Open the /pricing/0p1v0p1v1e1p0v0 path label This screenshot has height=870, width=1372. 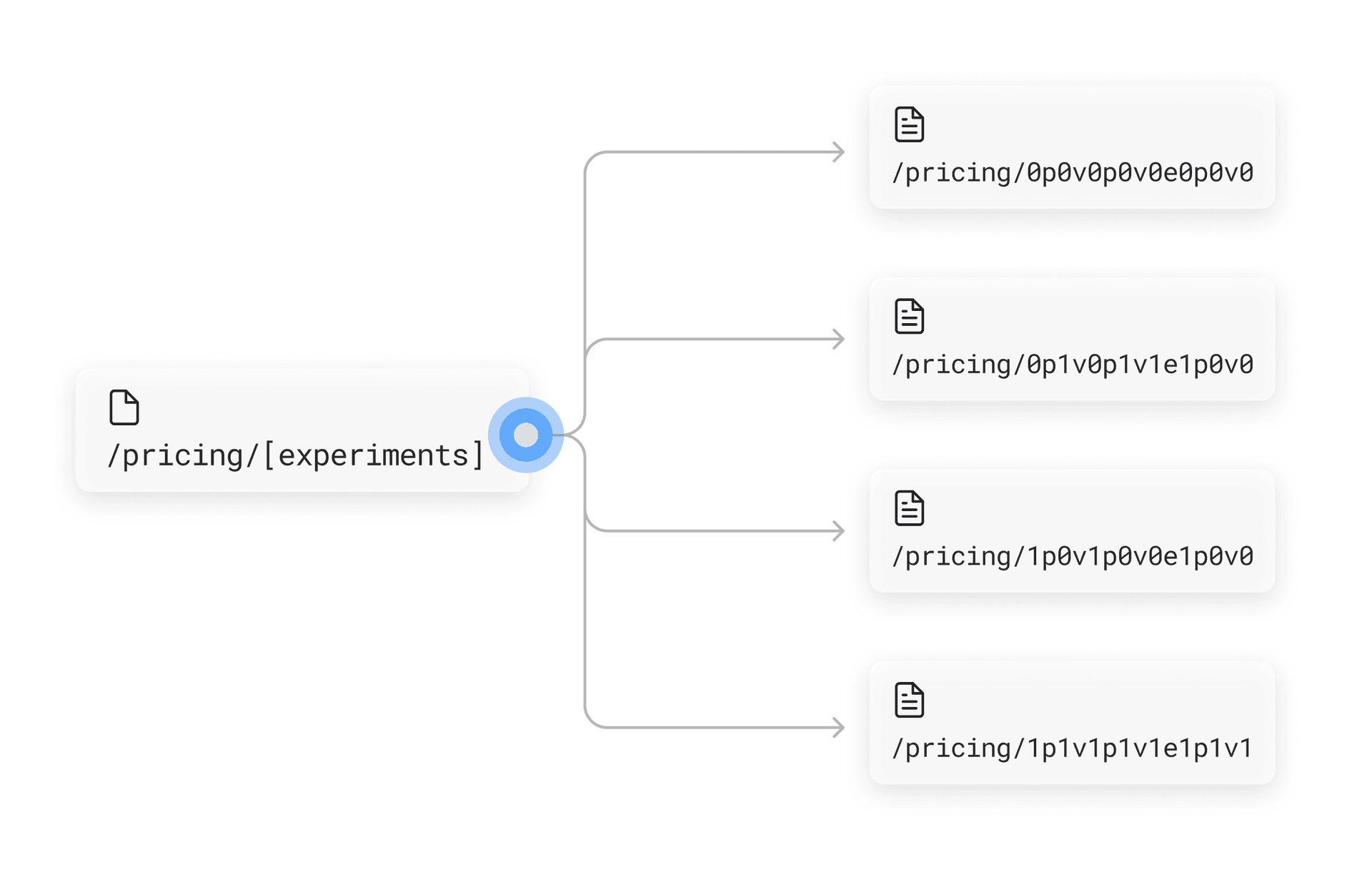(x=1073, y=365)
